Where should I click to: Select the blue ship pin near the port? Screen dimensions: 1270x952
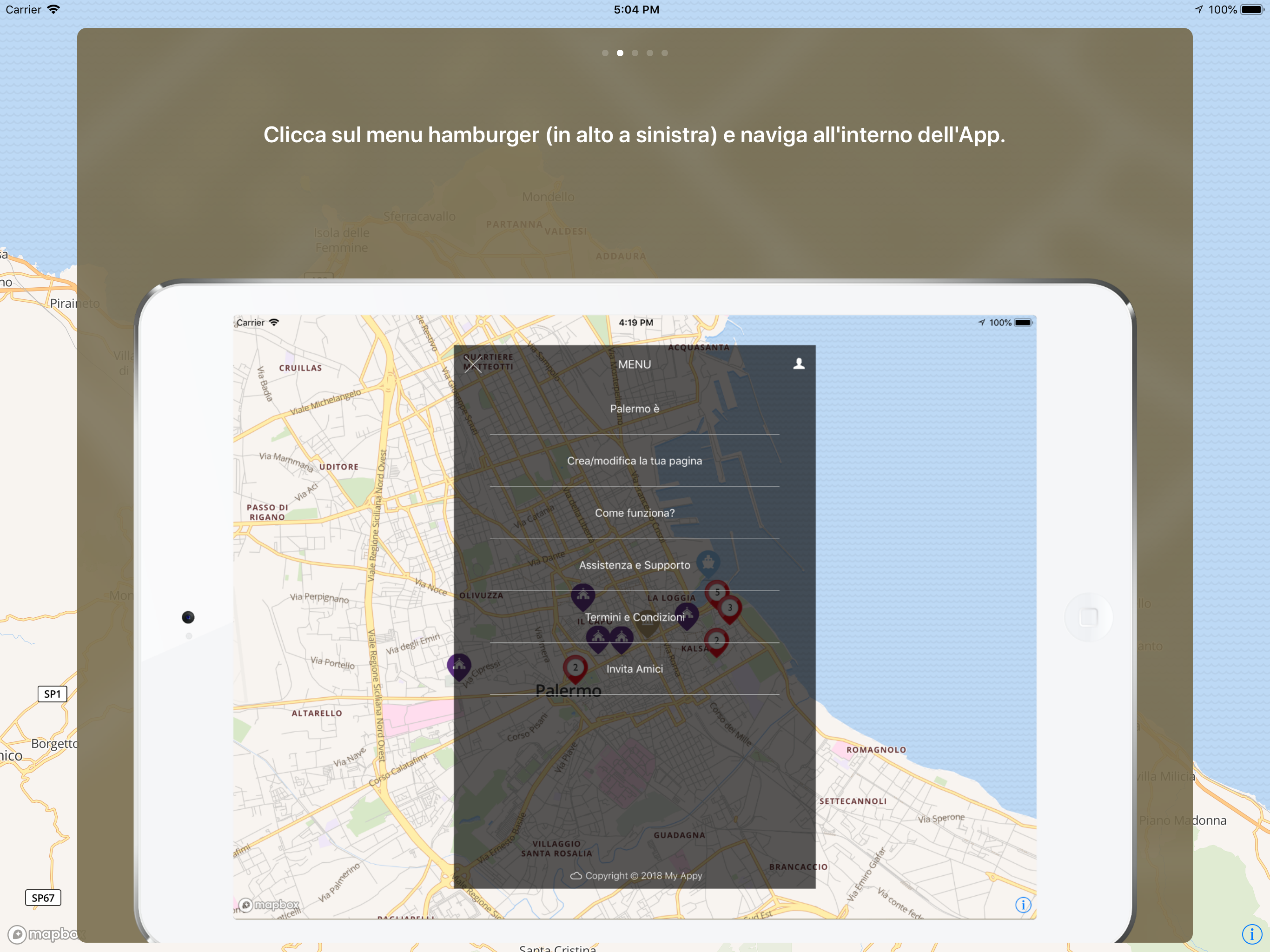tap(708, 564)
